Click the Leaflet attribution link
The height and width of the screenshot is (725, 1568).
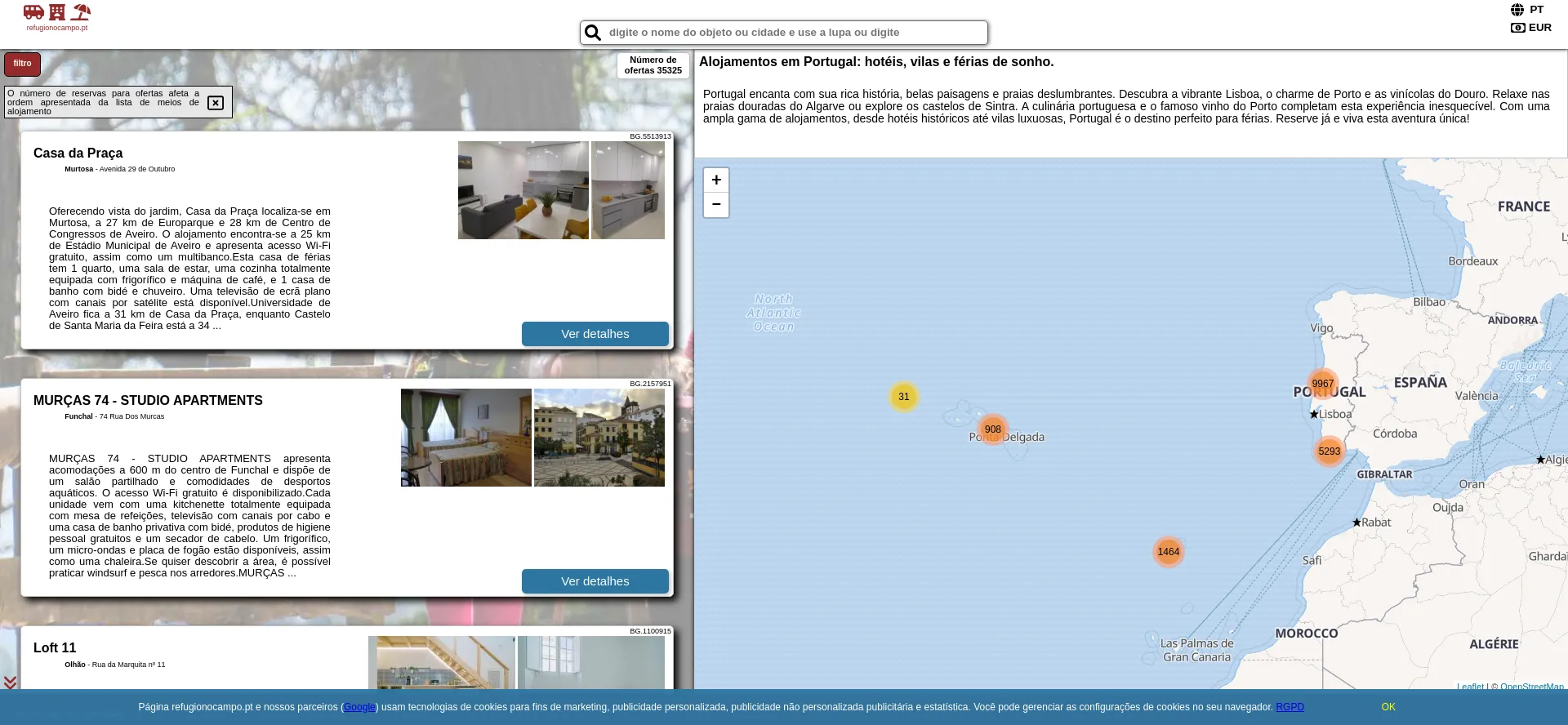pyautogui.click(x=1470, y=686)
